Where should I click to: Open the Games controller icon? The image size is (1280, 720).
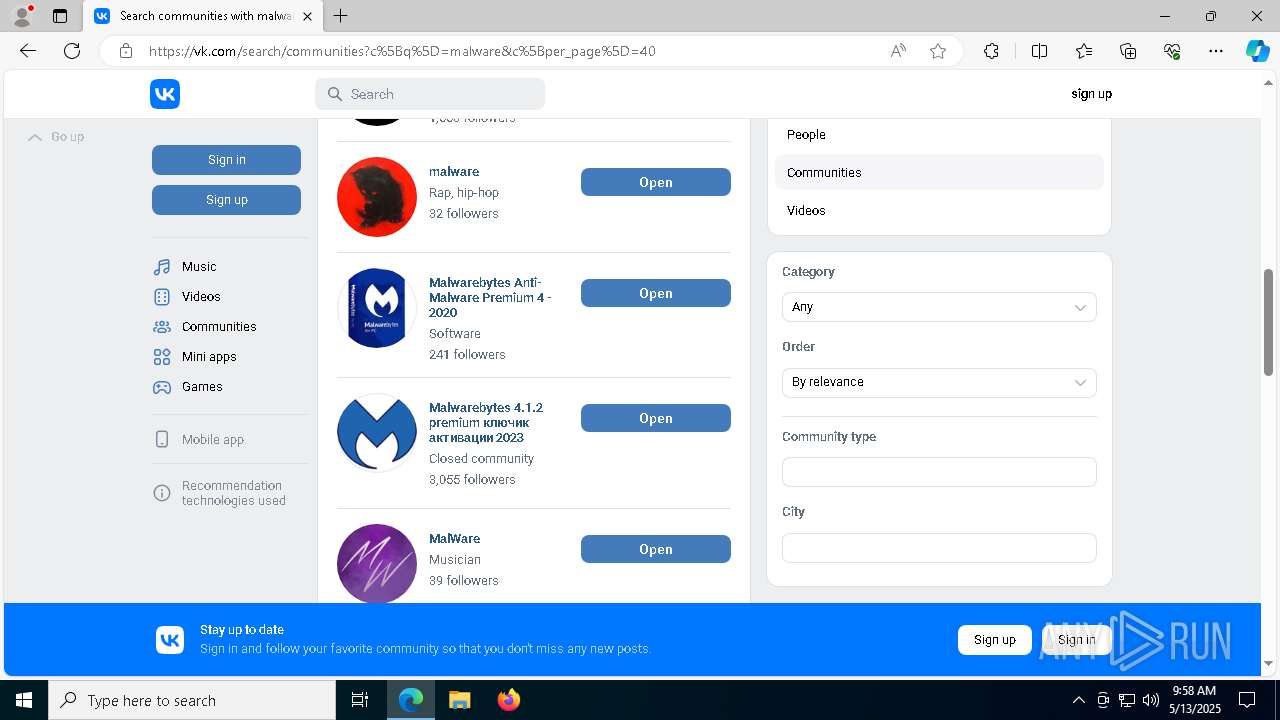162,387
